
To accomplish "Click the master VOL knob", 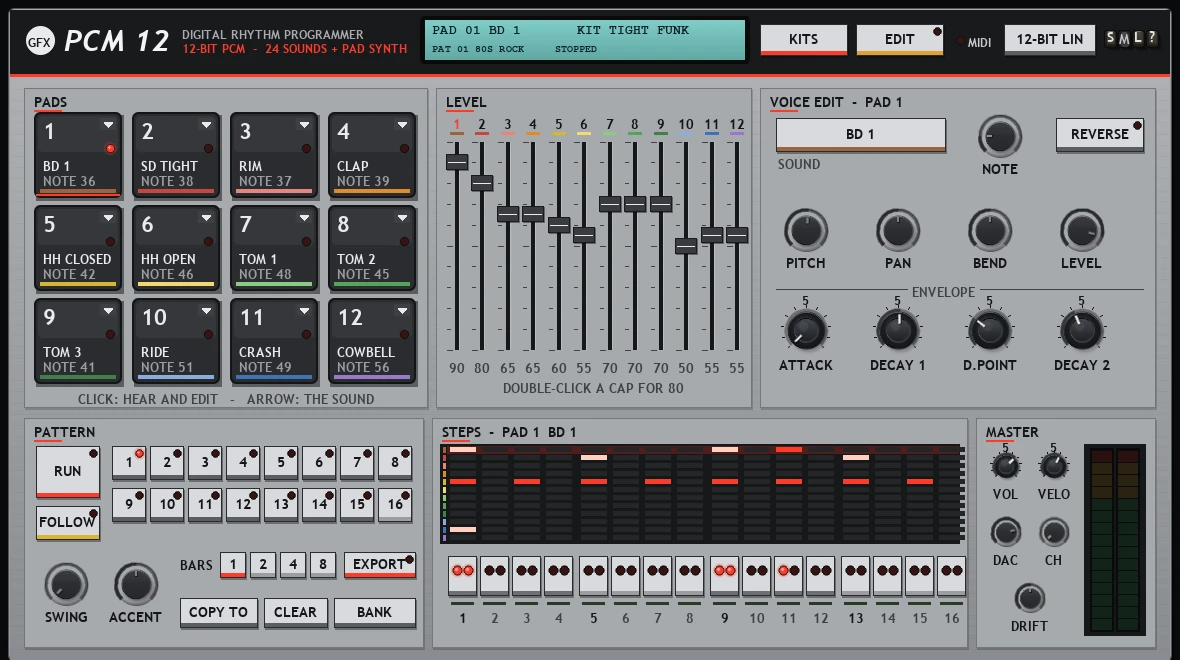I will tap(1005, 466).
